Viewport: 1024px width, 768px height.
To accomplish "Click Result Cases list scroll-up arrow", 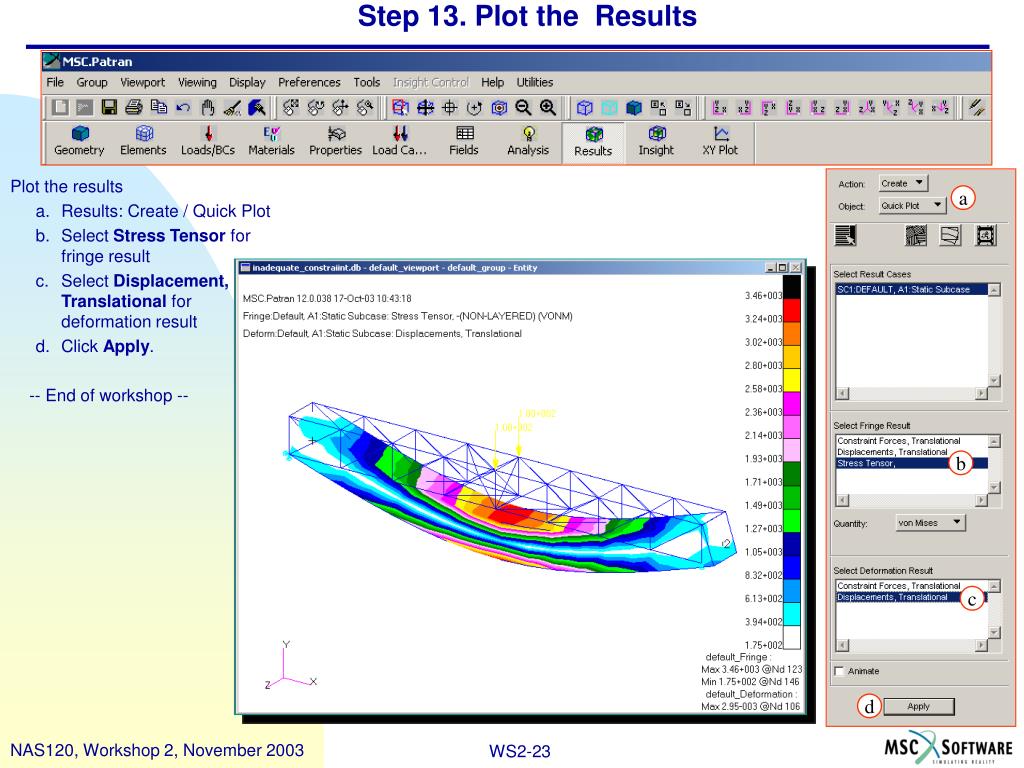I will pos(994,290).
